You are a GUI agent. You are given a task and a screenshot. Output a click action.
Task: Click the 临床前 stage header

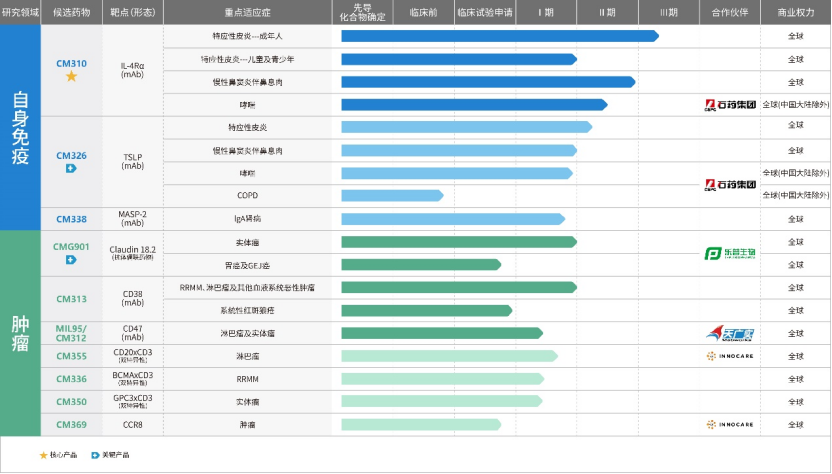(423, 12)
